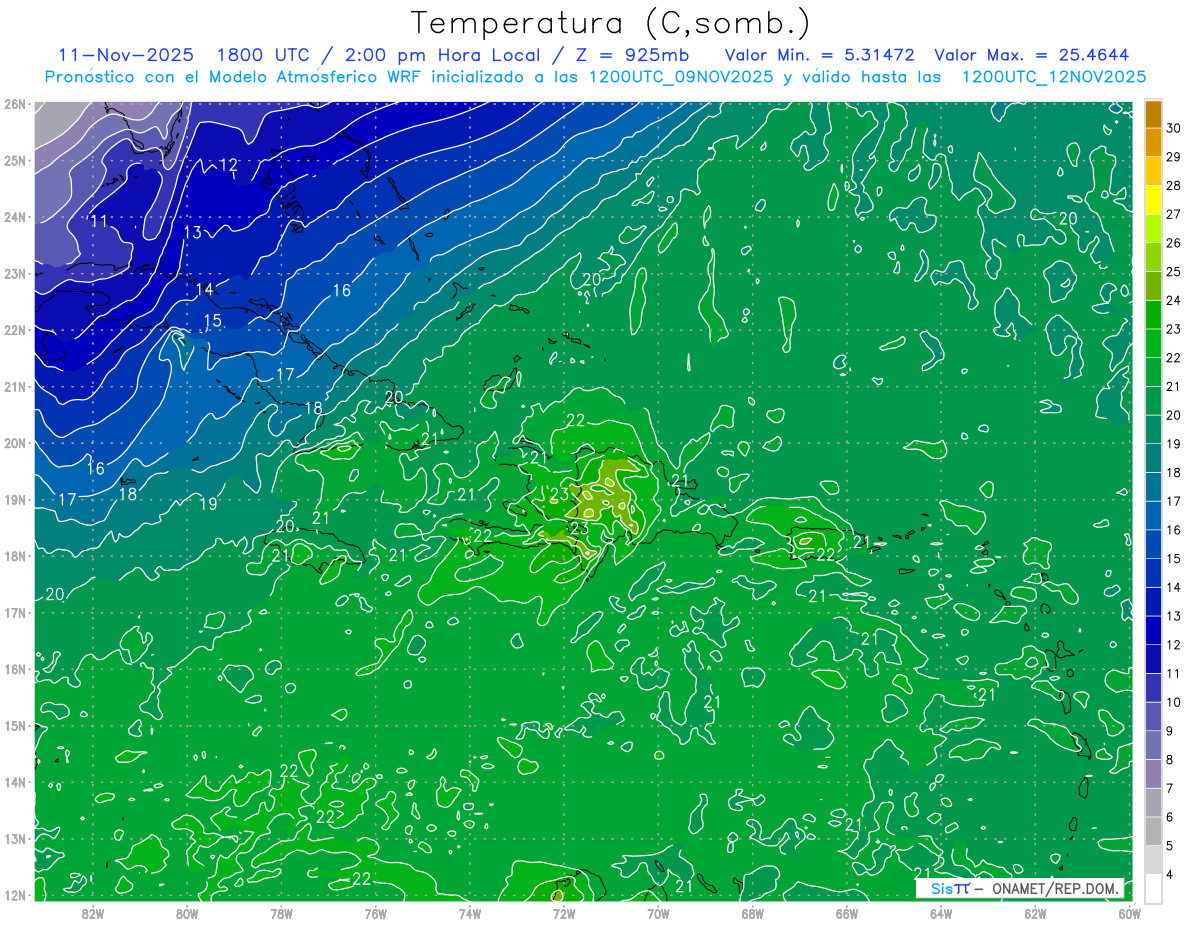Click the "22N" latitude axis label

click(x=15, y=329)
